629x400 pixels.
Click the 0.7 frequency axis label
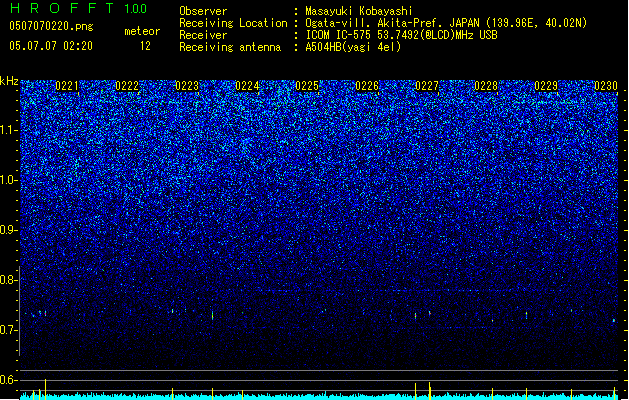[8, 330]
